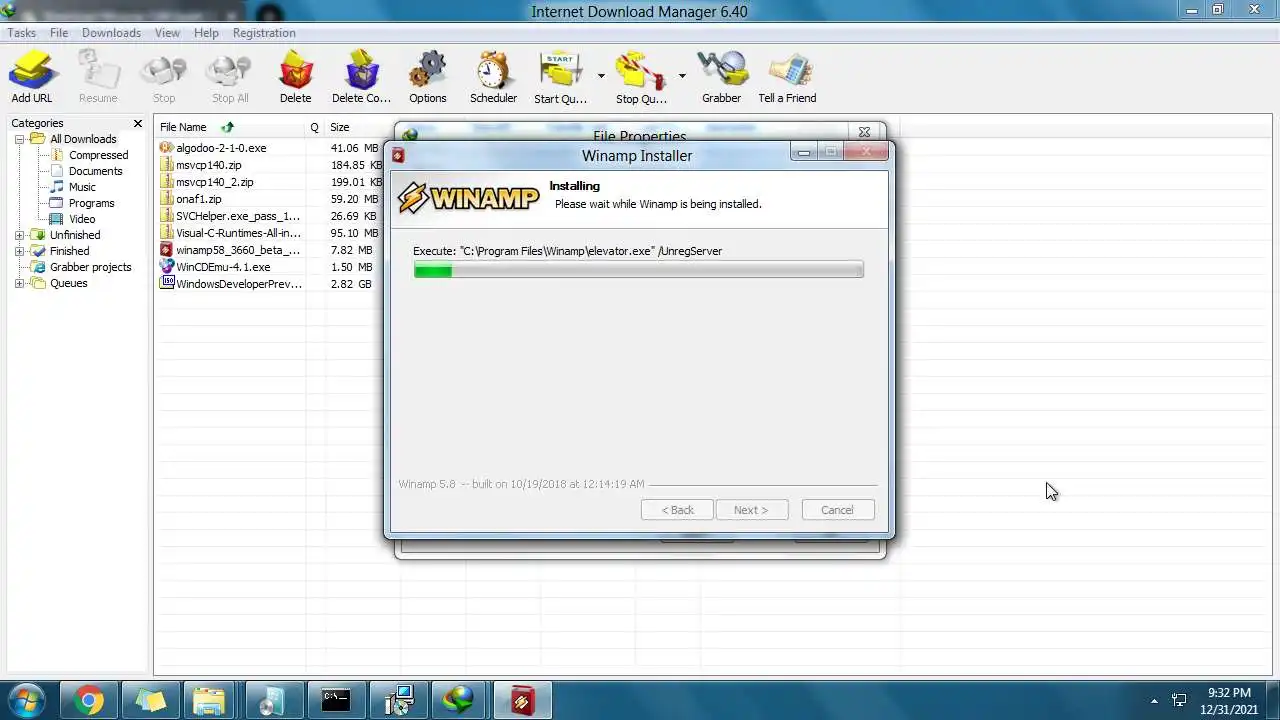Select the Programs category
Screen dimensions: 1280x720
point(91,203)
